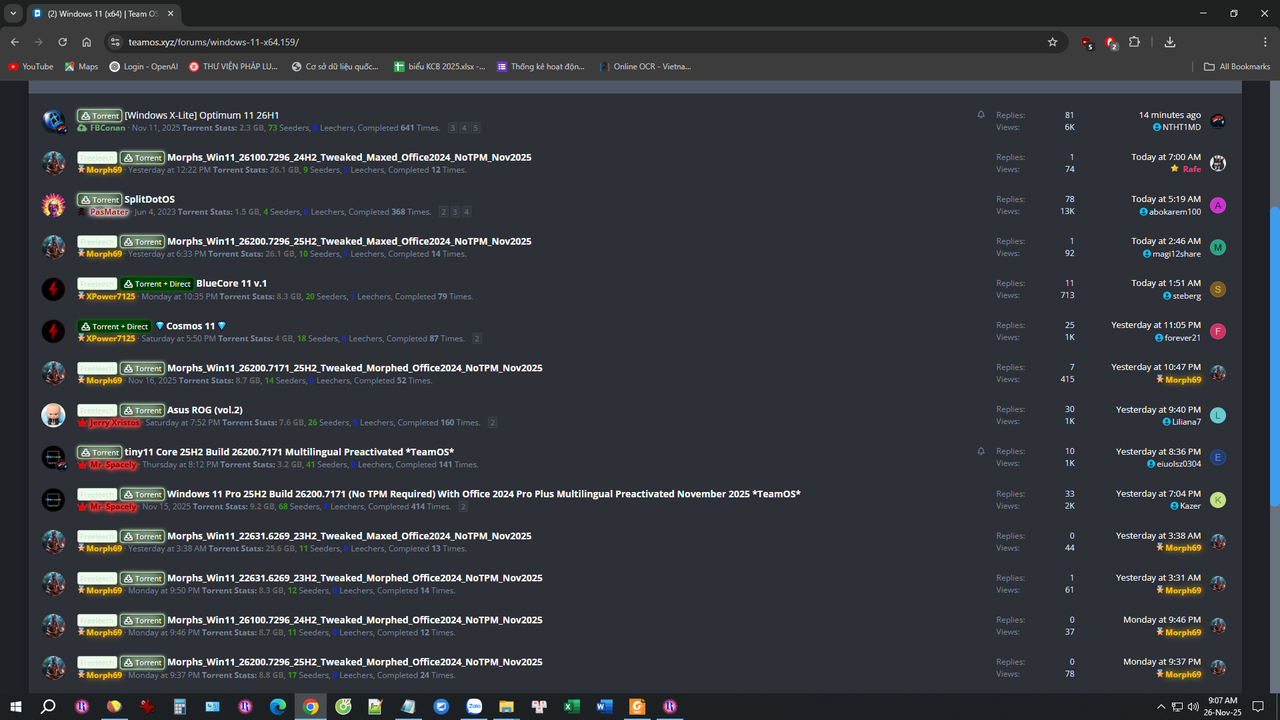
Task: Click the Torrent + Direct label on Cosmos 11
Action: (x=114, y=326)
